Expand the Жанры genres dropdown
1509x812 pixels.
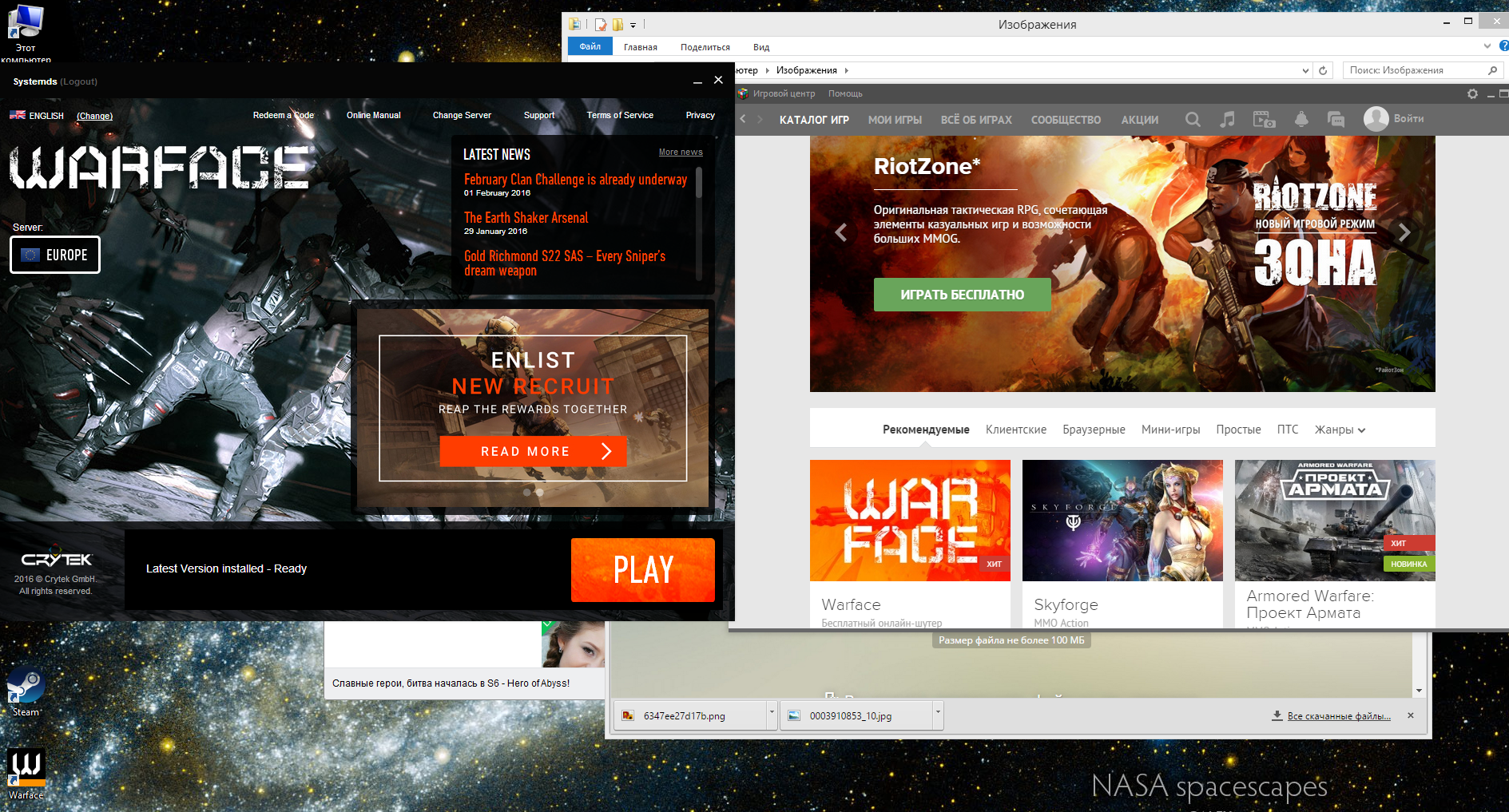click(x=1340, y=430)
